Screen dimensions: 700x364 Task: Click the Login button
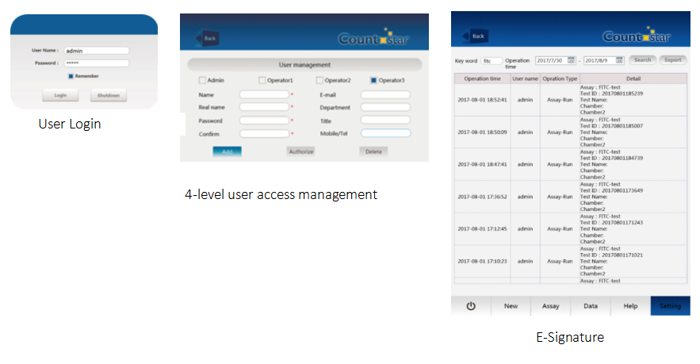60,95
